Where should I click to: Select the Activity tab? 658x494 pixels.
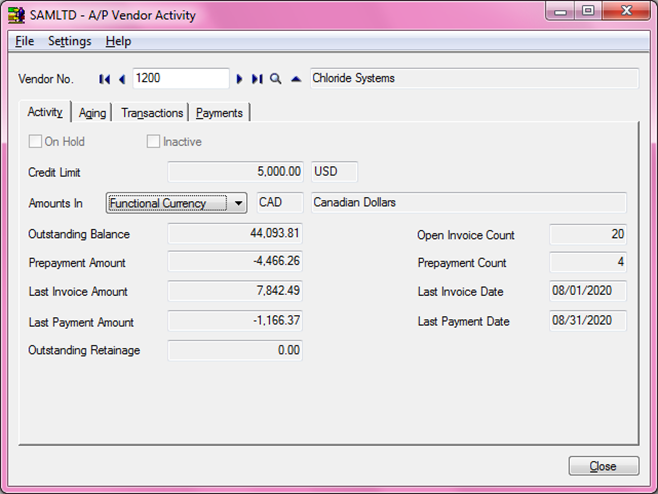45,112
